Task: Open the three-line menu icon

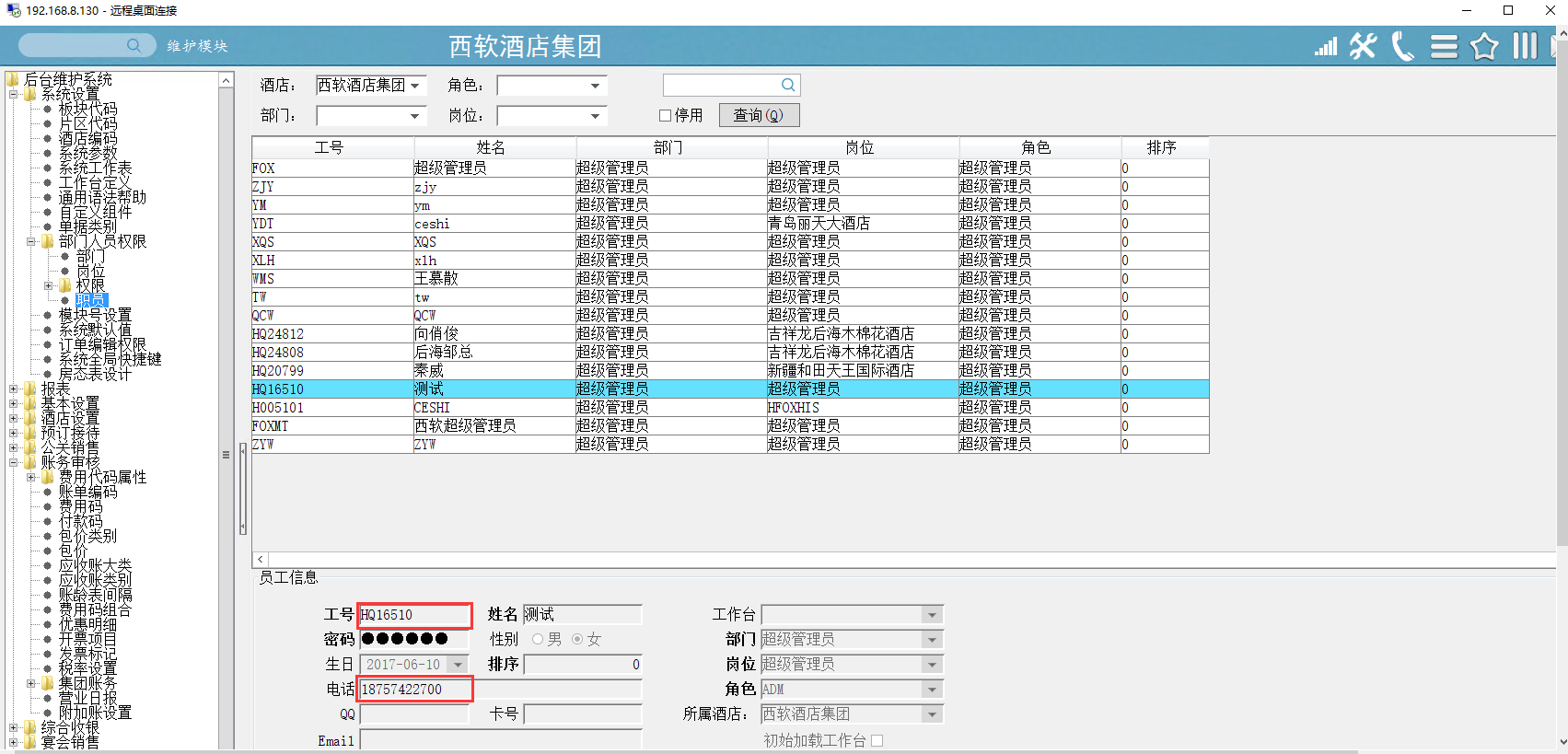Action: [x=1444, y=46]
